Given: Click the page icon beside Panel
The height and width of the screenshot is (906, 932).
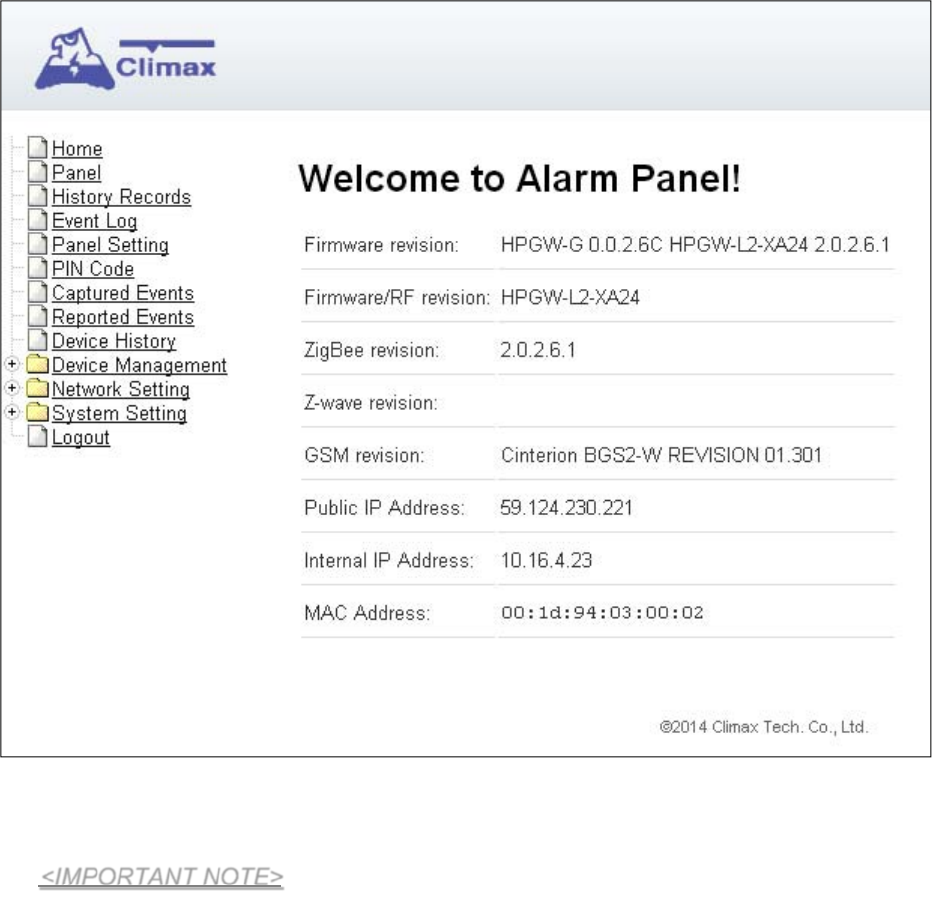Looking at the screenshot, I should (37, 172).
